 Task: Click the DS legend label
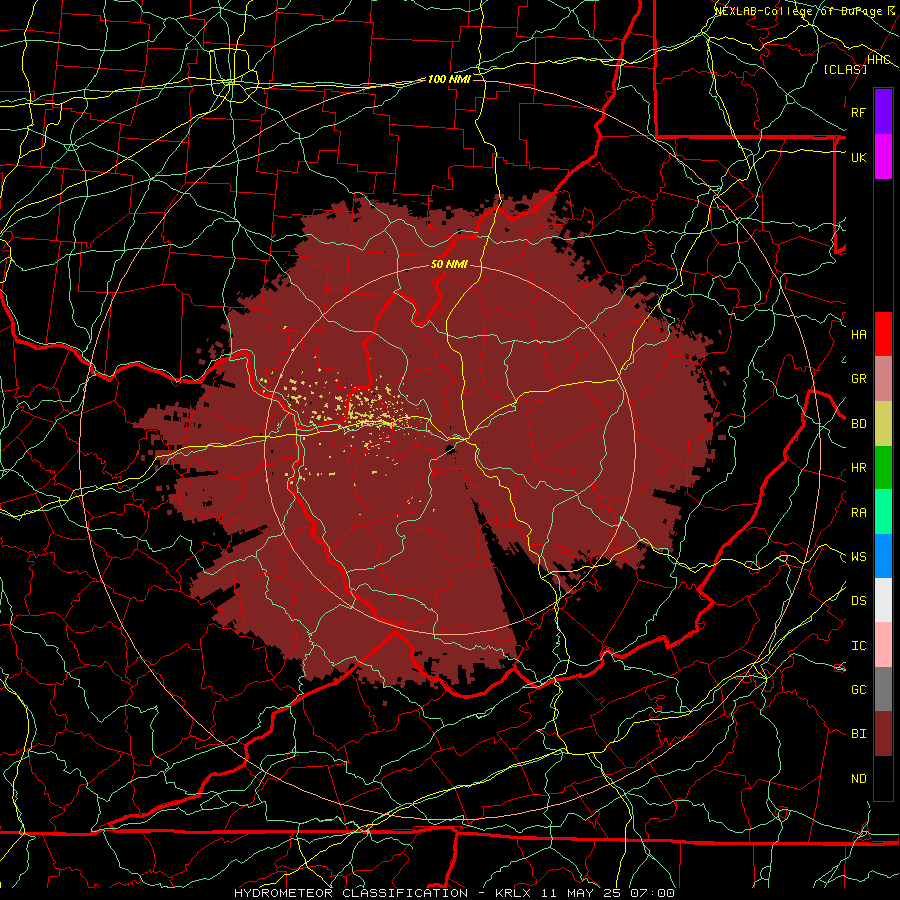click(x=858, y=601)
